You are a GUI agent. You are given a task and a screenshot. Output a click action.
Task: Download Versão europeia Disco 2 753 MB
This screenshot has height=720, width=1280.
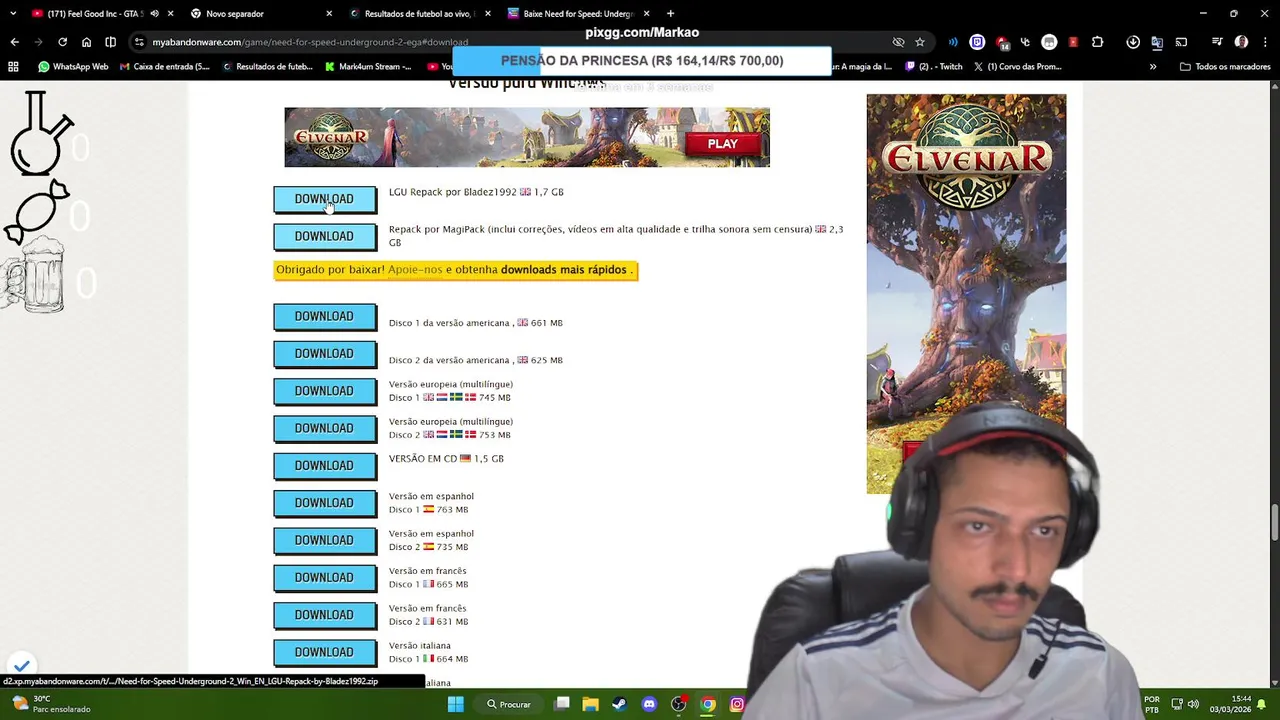click(x=324, y=428)
